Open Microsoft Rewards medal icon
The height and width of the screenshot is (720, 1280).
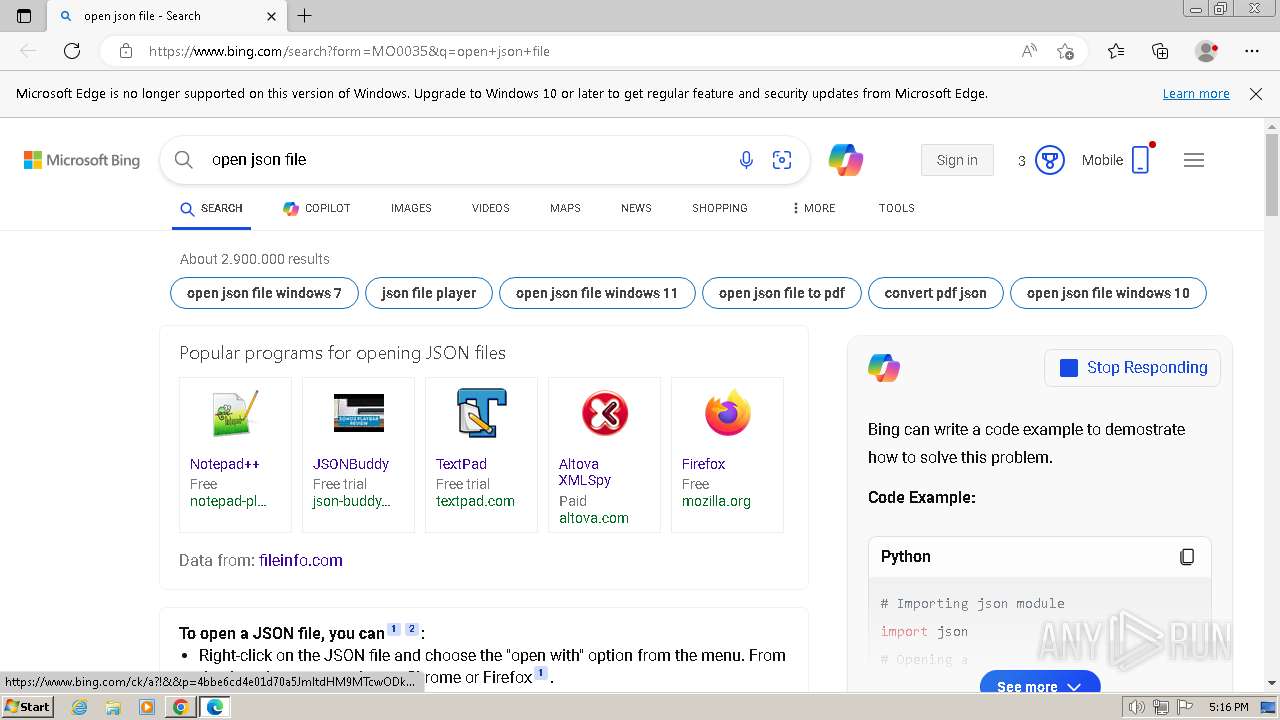click(x=1049, y=160)
